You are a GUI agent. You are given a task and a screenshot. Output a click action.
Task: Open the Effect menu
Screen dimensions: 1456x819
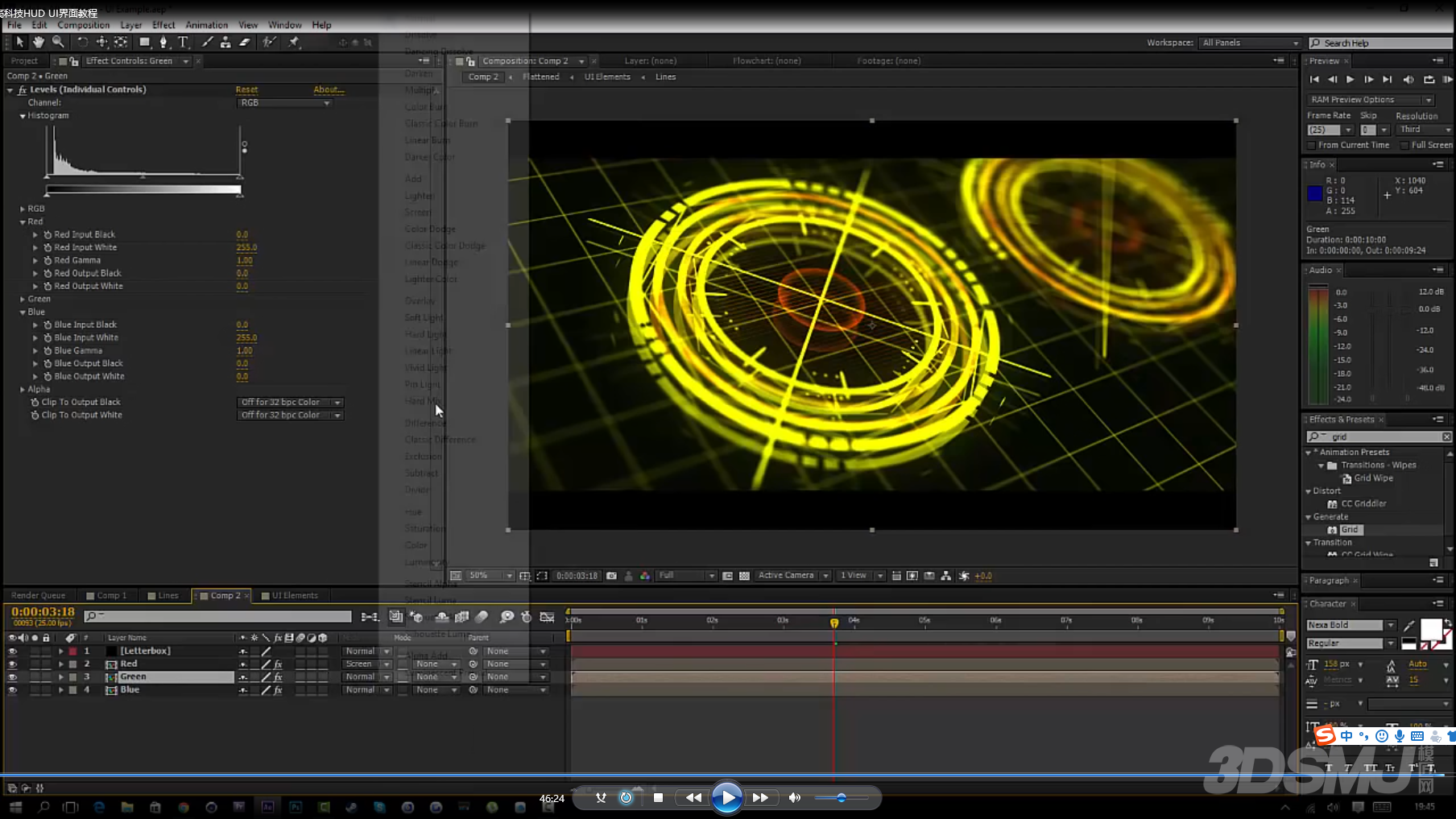pos(163,25)
